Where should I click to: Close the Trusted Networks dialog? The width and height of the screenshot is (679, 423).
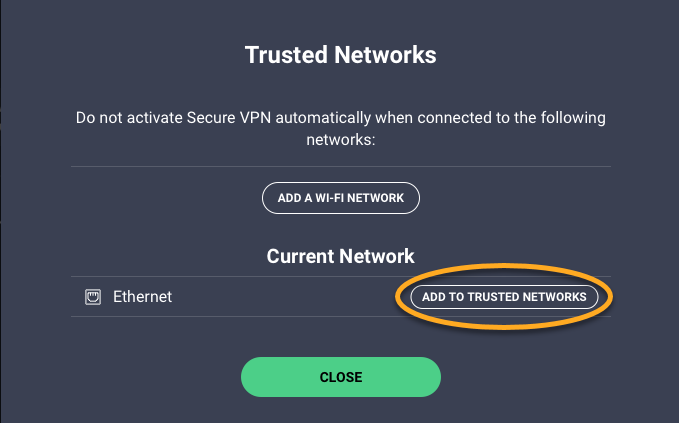point(340,377)
